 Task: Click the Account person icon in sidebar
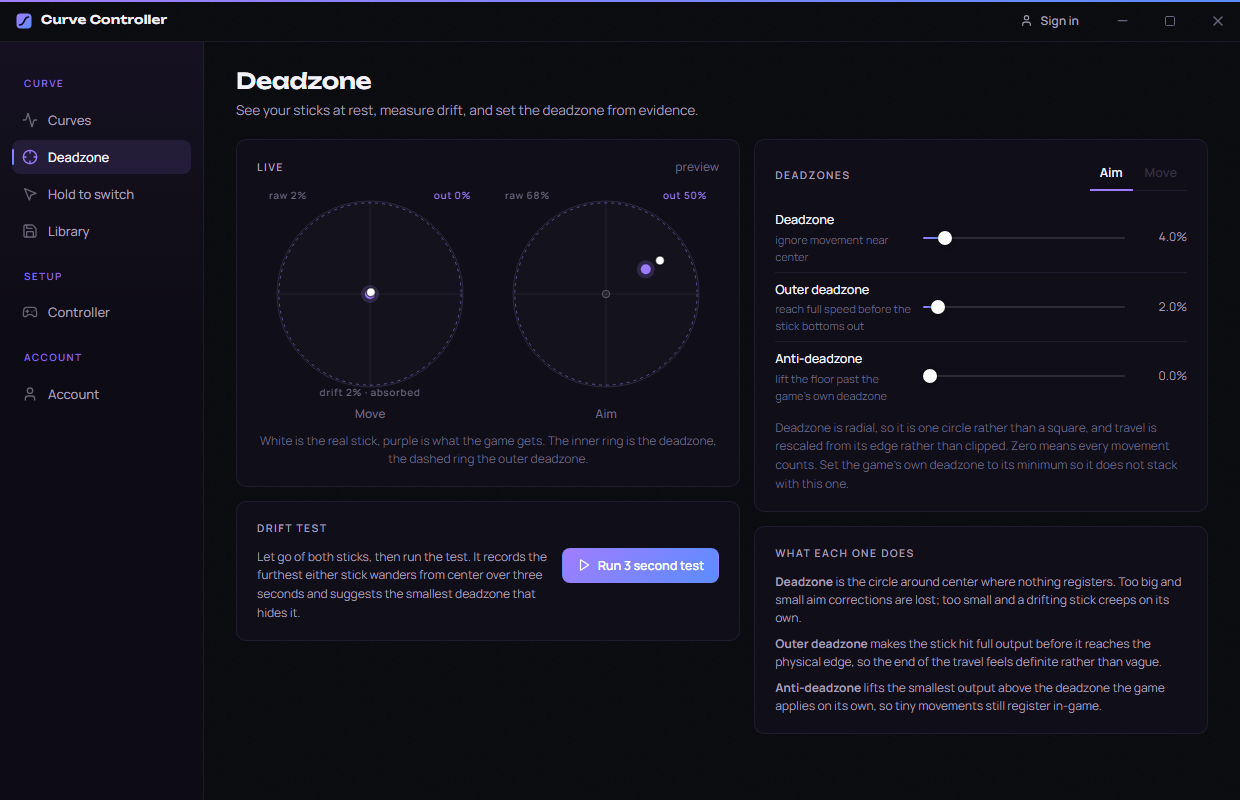tap(30, 394)
